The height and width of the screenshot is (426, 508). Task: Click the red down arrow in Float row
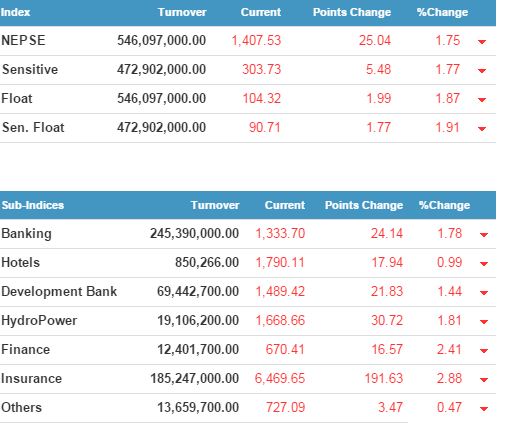pos(482,100)
